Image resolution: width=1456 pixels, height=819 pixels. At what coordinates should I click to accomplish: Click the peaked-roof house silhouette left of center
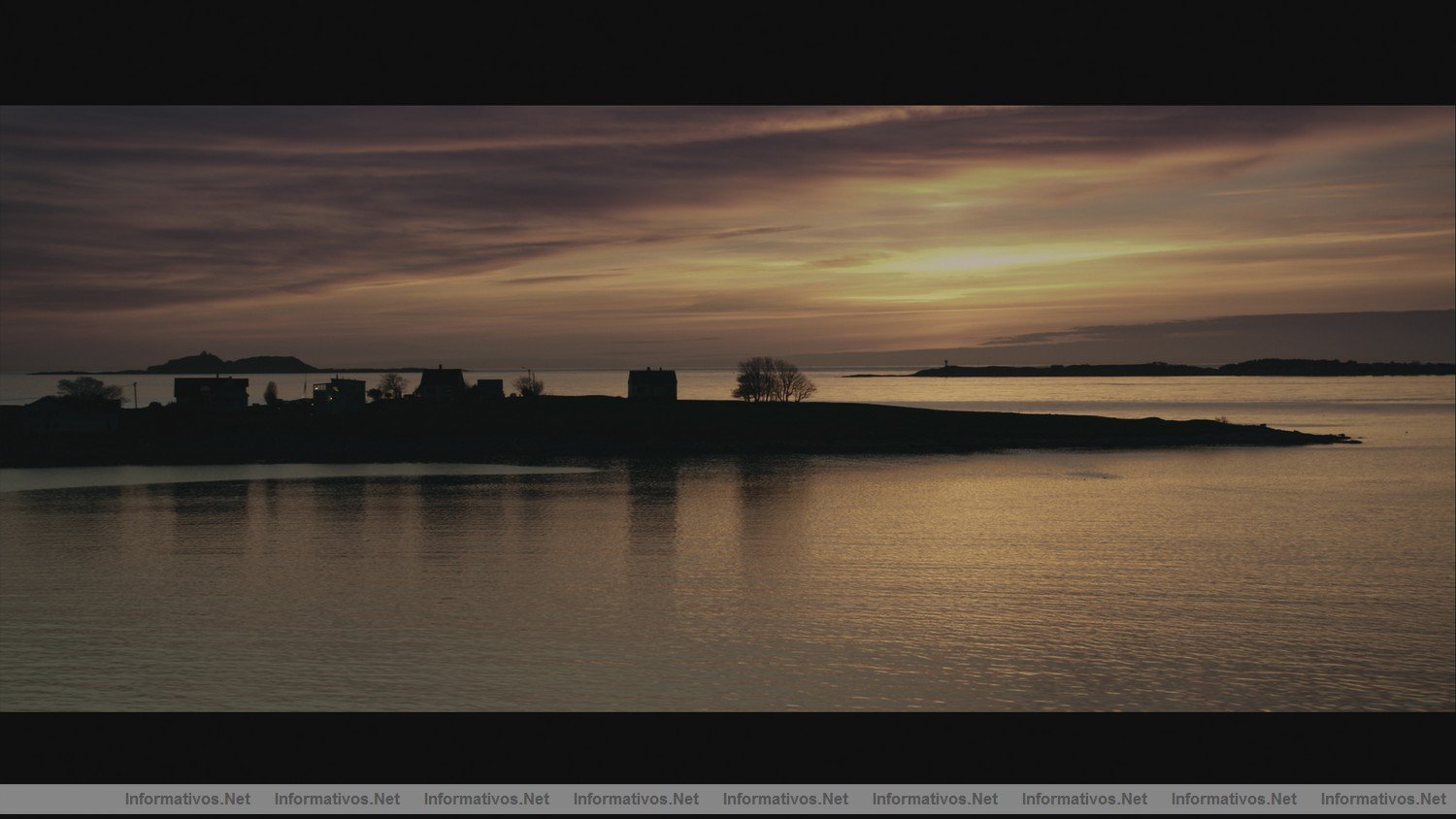pos(442,384)
